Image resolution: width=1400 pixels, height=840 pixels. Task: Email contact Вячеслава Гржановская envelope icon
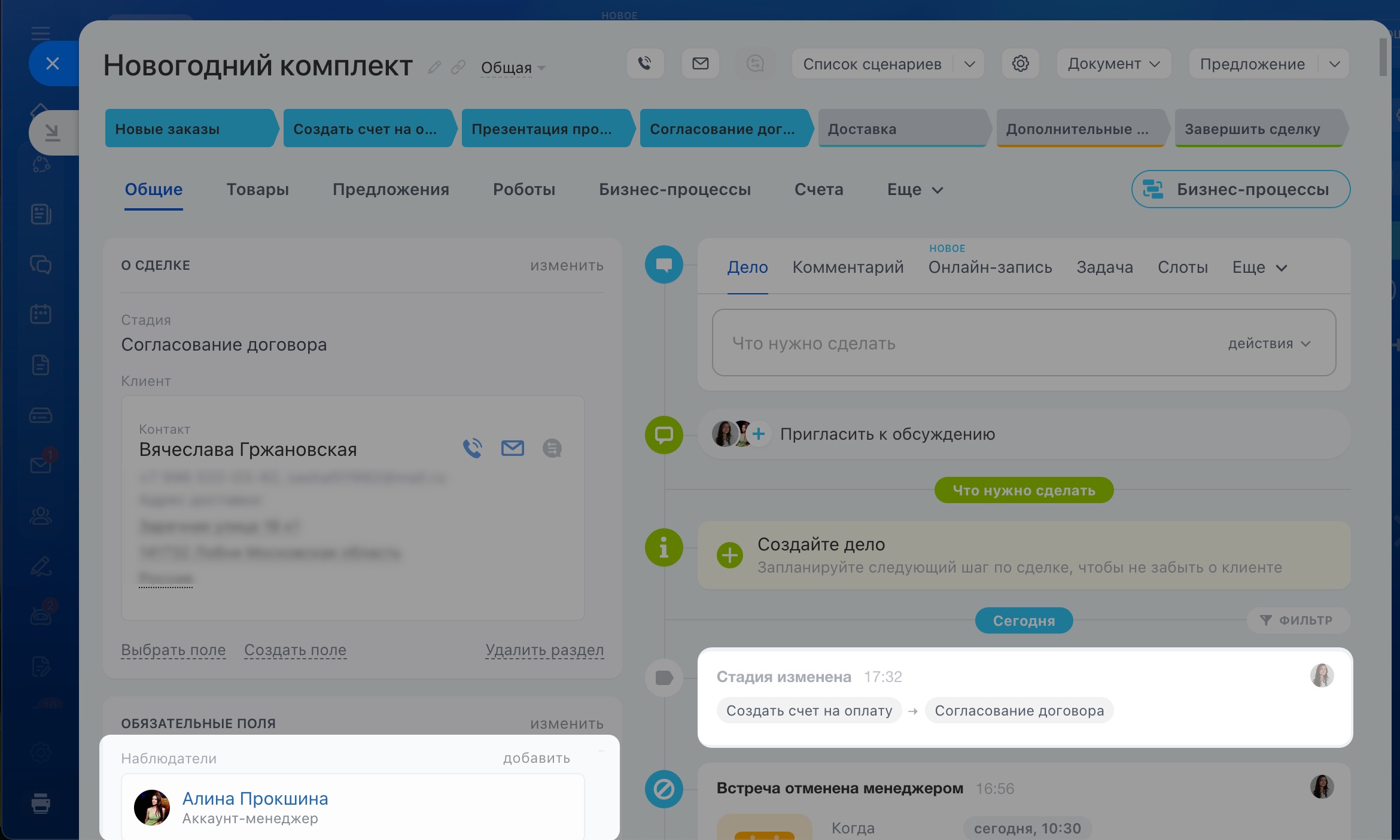pos(513,448)
